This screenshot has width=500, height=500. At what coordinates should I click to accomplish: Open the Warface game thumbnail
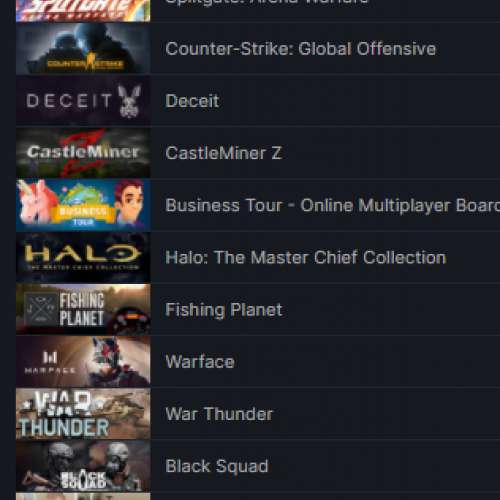point(83,362)
